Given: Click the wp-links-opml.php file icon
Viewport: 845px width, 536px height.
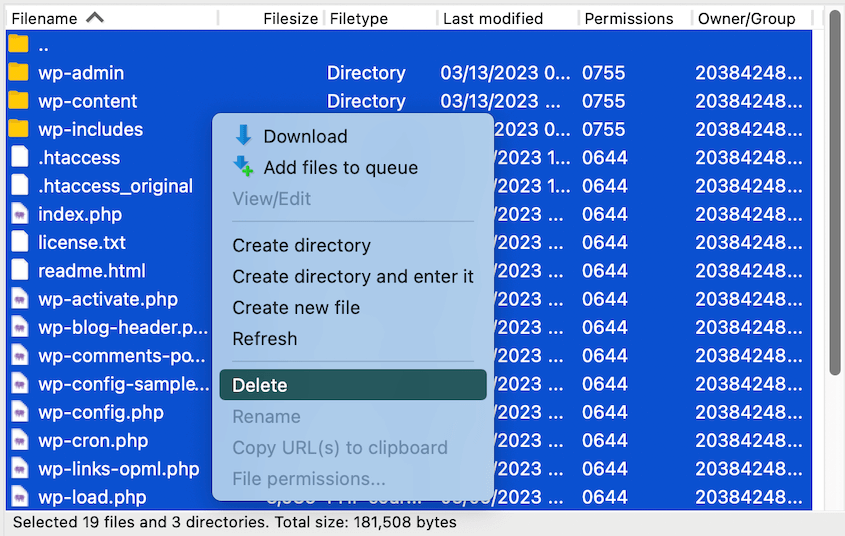Looking at the screenshot, I should (20, 468).
